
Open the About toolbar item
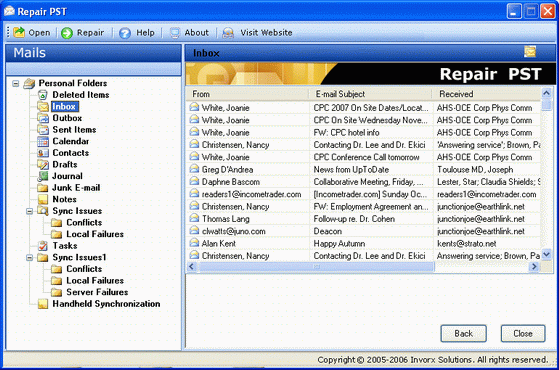(x=189, y=33)
